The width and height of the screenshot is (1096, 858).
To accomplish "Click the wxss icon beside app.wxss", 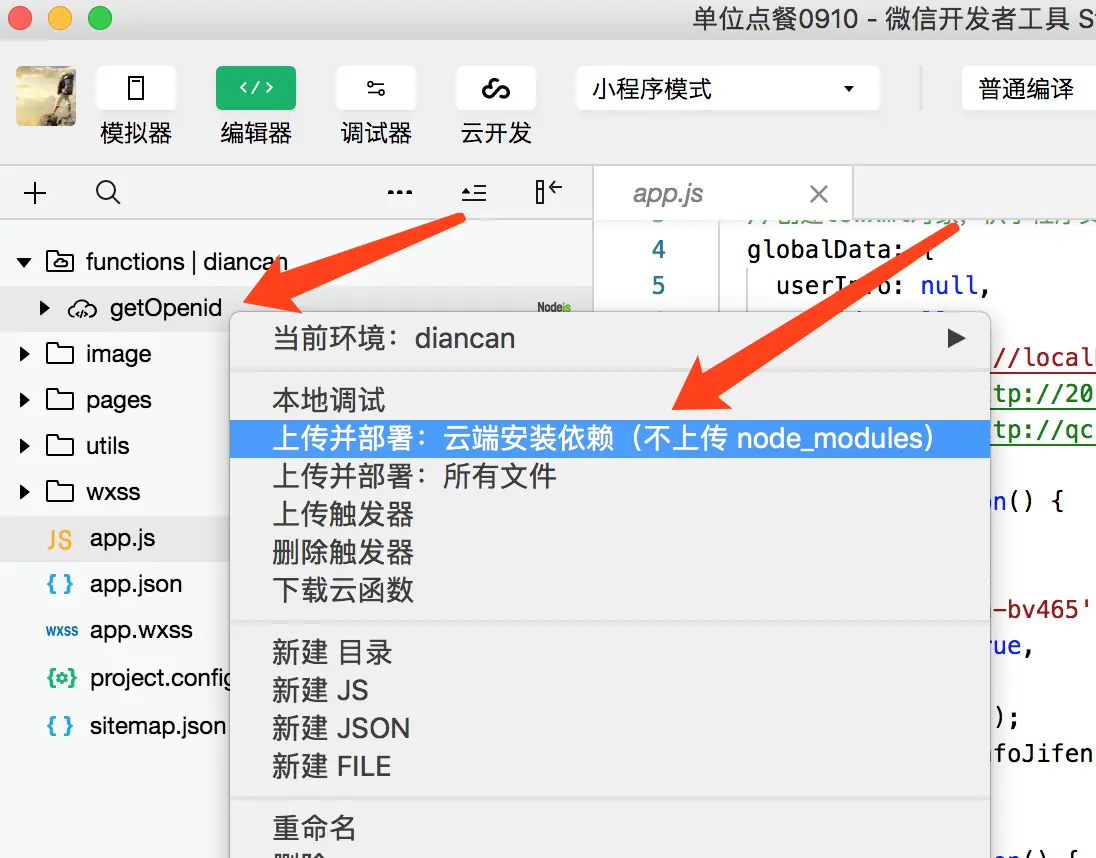I will [x=62, y=630].
